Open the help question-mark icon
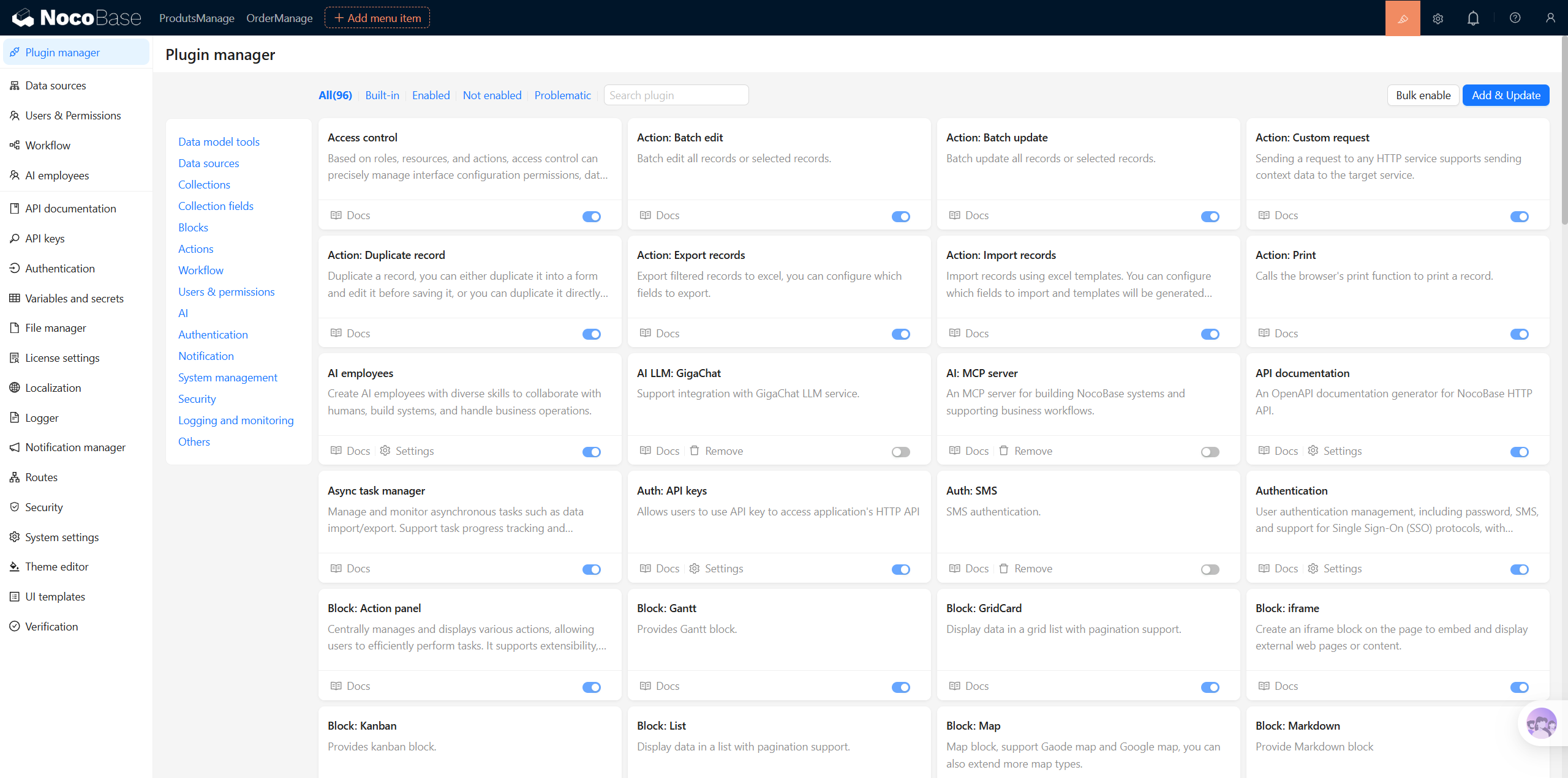This screenshot has height=778, width=1568. tap(1515, 18)
